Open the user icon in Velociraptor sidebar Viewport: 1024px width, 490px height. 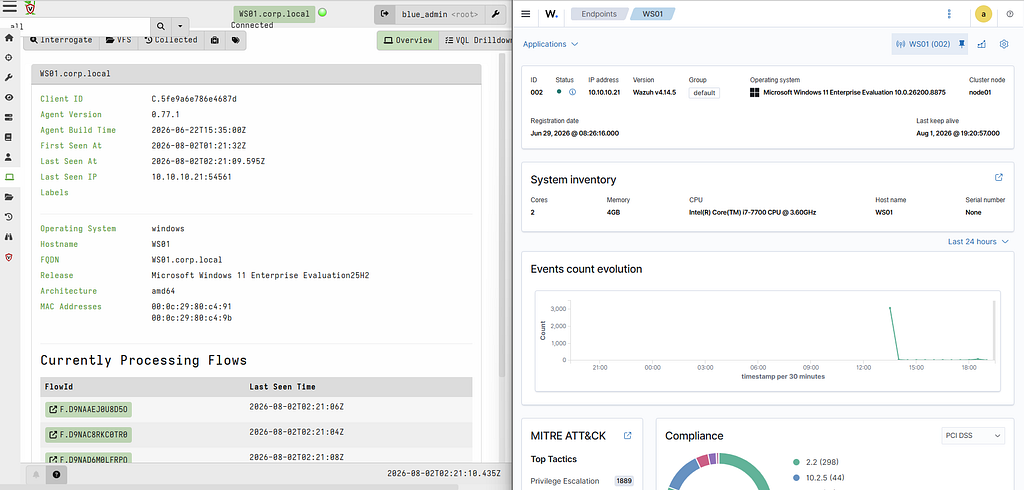(8, 157)
